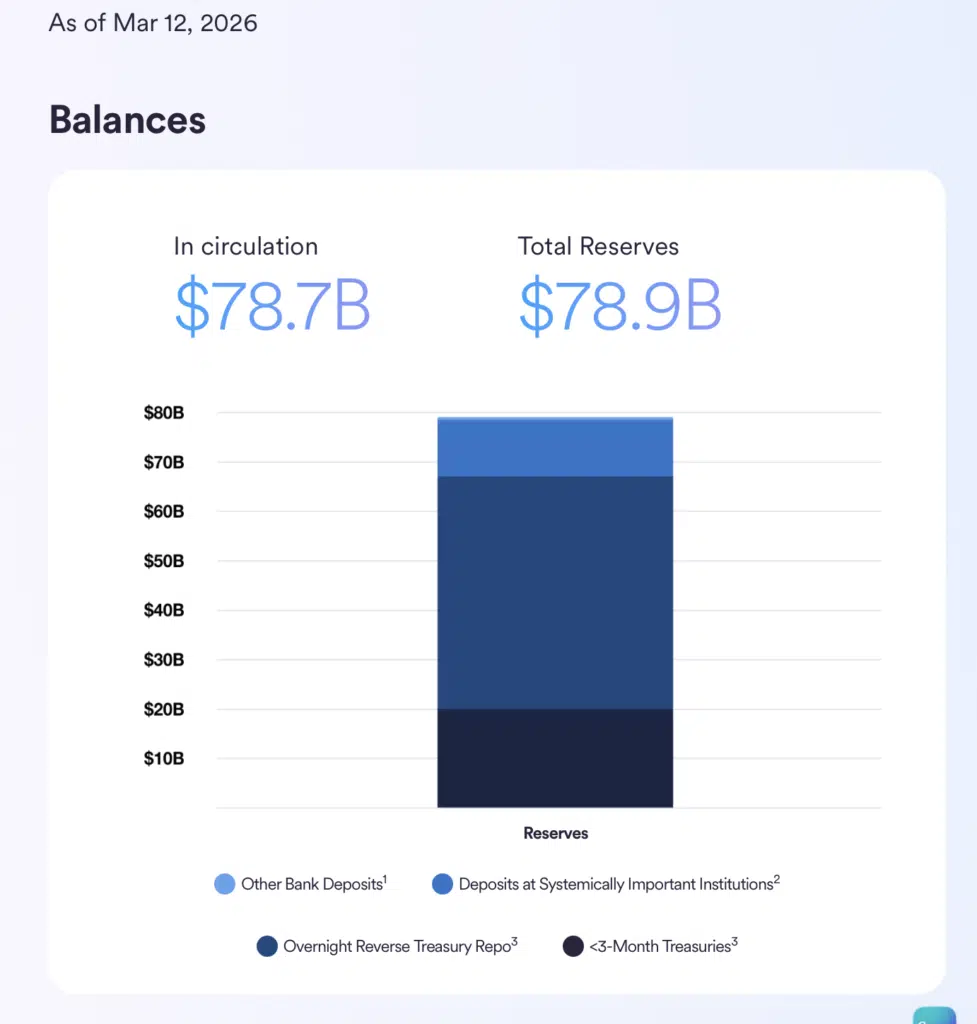The height and width of the screenshot is (1024, 977).
Task: Select the Overnight Reverse Repo bar segment
Action: pos(555,592)
